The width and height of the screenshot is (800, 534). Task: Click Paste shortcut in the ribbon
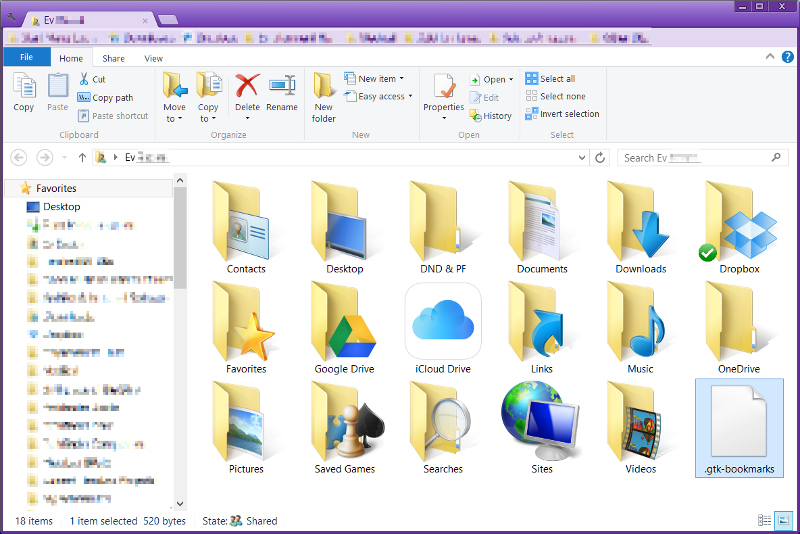(113, 116)
